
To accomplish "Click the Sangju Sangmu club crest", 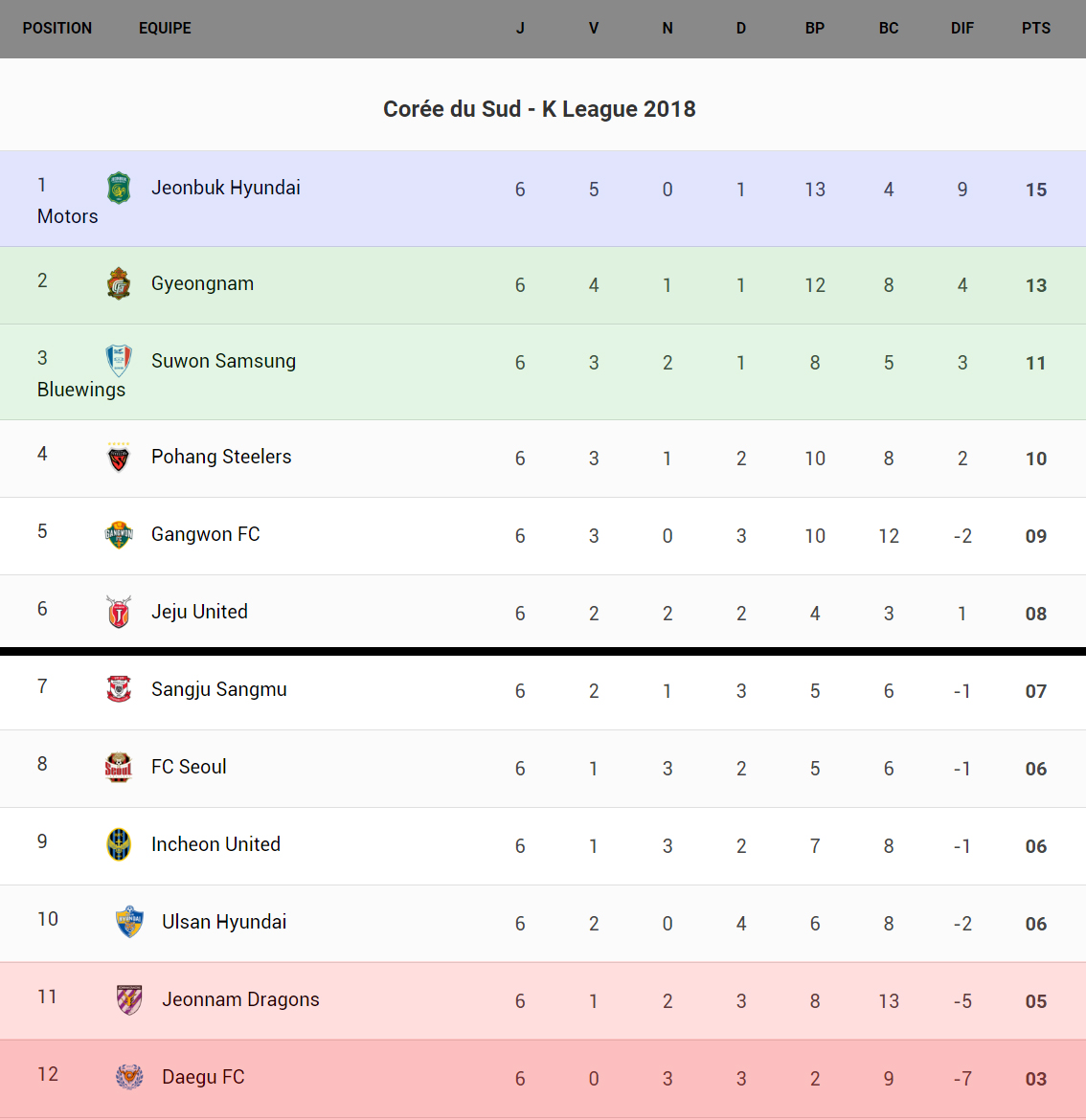I will [x=119, y=689].
